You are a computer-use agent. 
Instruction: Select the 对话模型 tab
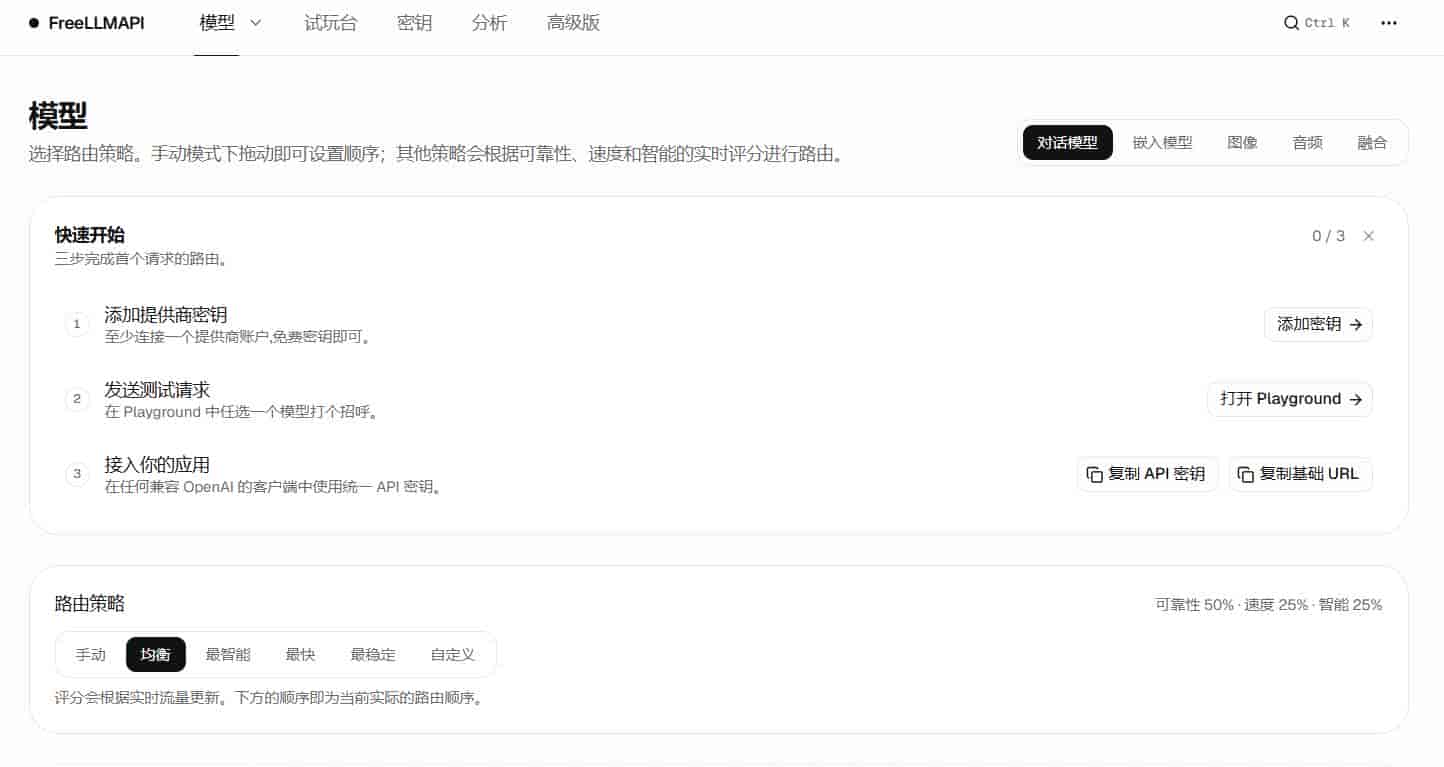point(1067,142)
